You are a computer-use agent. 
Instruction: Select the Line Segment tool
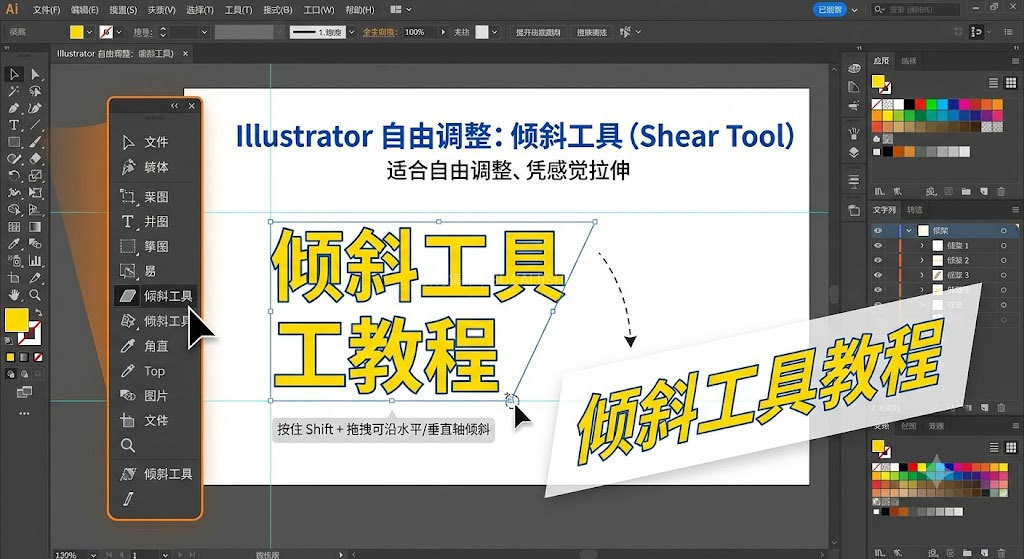(x=35, y=125)
